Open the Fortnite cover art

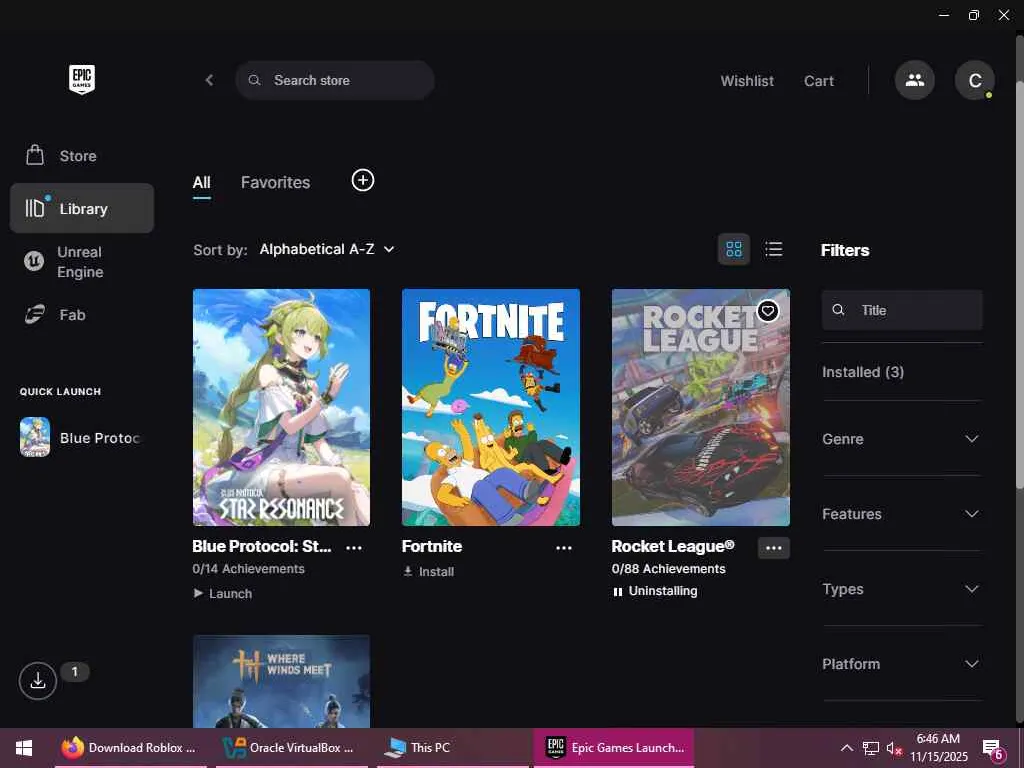tap(491, 408)
